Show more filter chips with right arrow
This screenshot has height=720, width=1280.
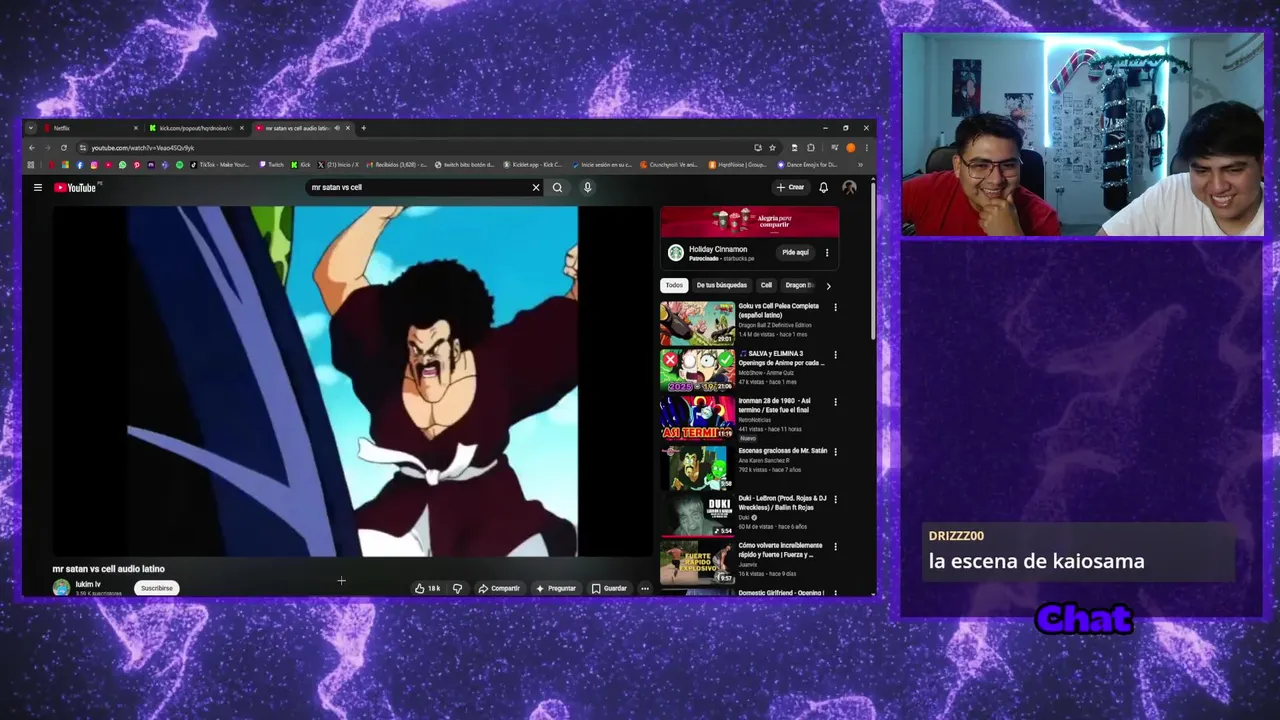[x=828, y=286]
